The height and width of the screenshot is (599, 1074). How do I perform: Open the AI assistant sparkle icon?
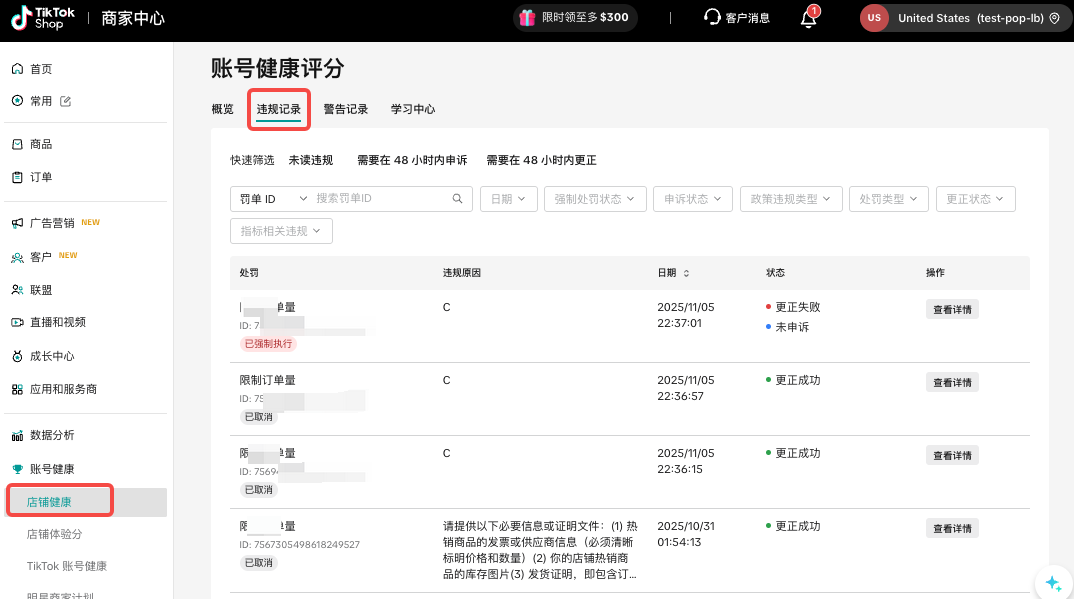click(x=1052, y=583)
